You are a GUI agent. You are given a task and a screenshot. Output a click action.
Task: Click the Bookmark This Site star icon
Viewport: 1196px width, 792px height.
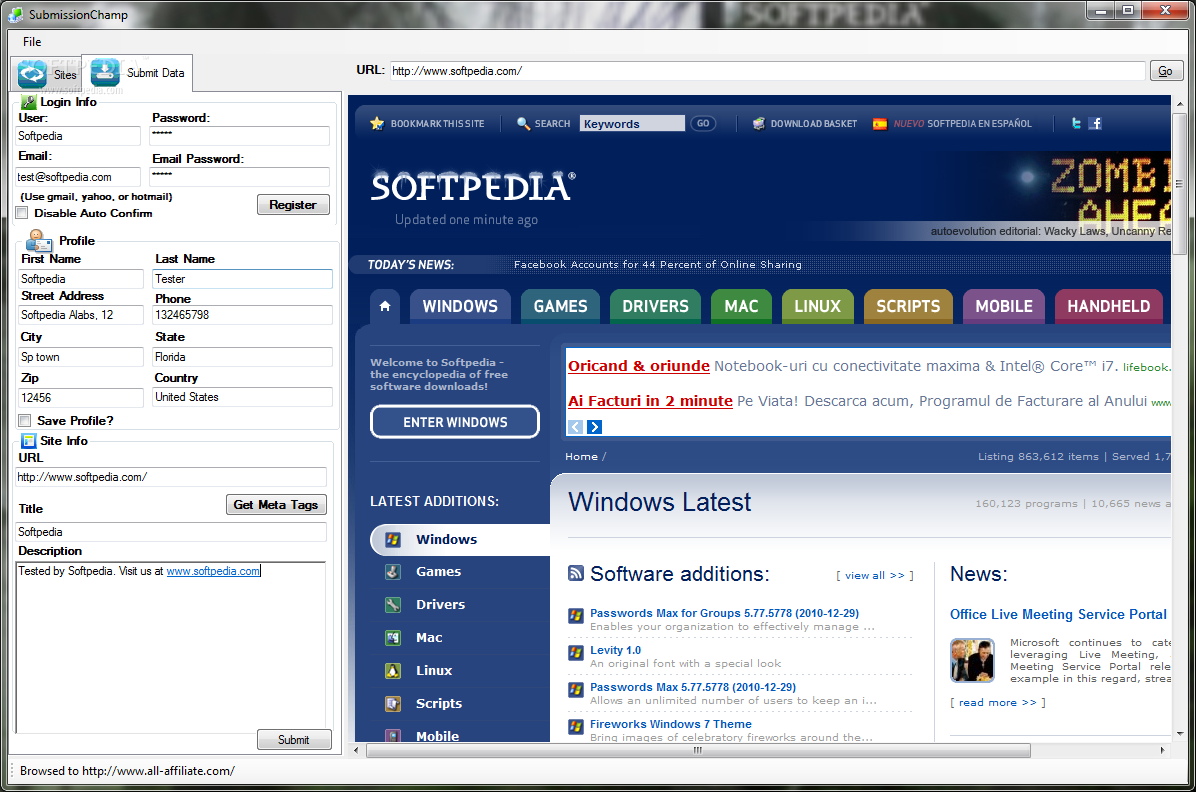coord(377,123)
